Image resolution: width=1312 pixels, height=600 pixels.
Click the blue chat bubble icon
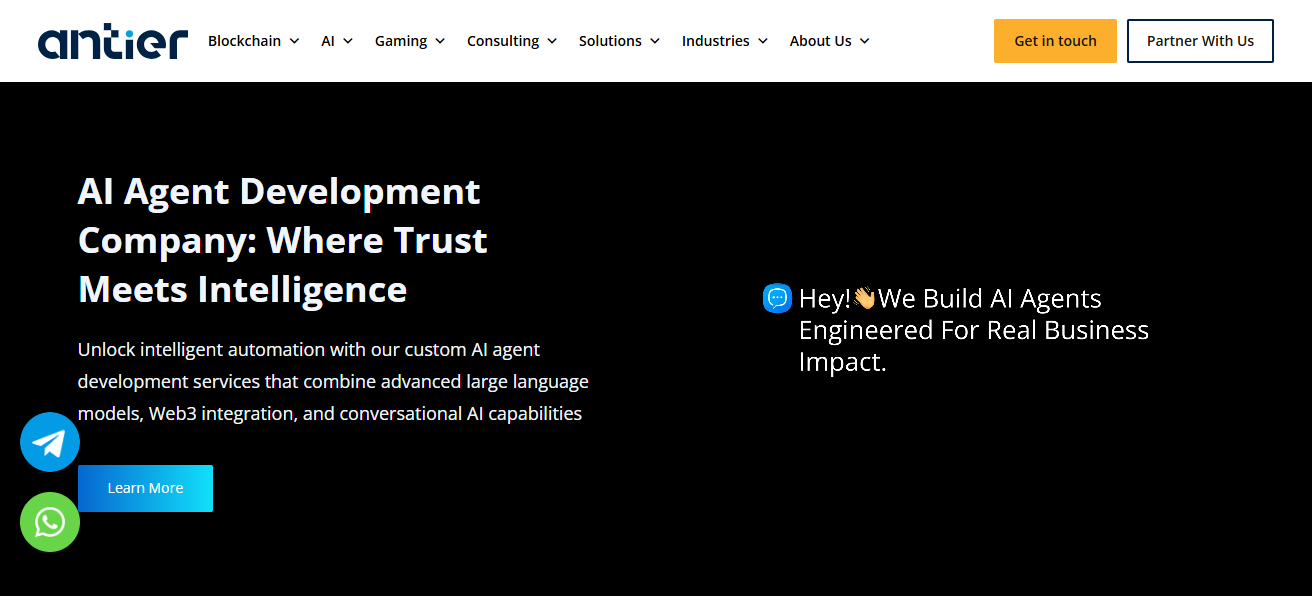tap(777, 298)
